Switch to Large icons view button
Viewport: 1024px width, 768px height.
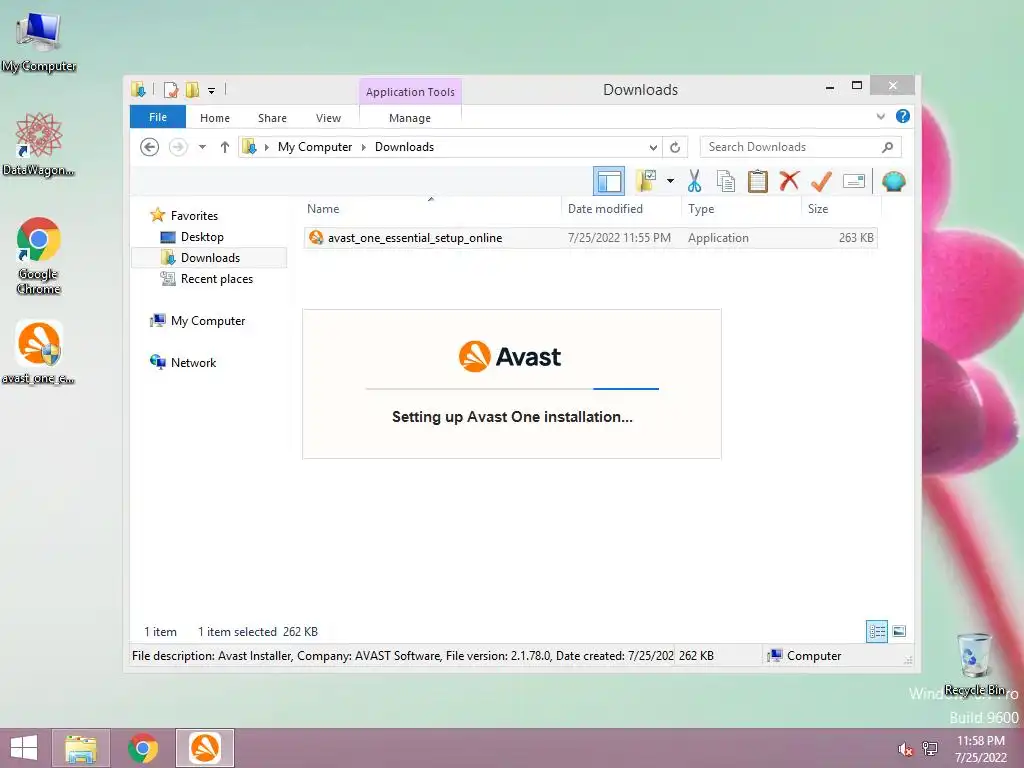click(899, 631)
